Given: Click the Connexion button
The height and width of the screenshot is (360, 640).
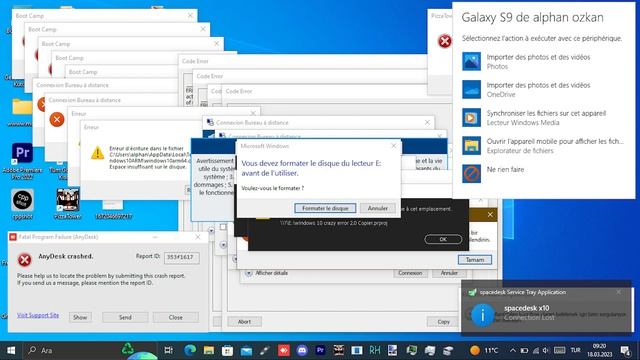Looking at the screenshot, I should click(410, 273).
